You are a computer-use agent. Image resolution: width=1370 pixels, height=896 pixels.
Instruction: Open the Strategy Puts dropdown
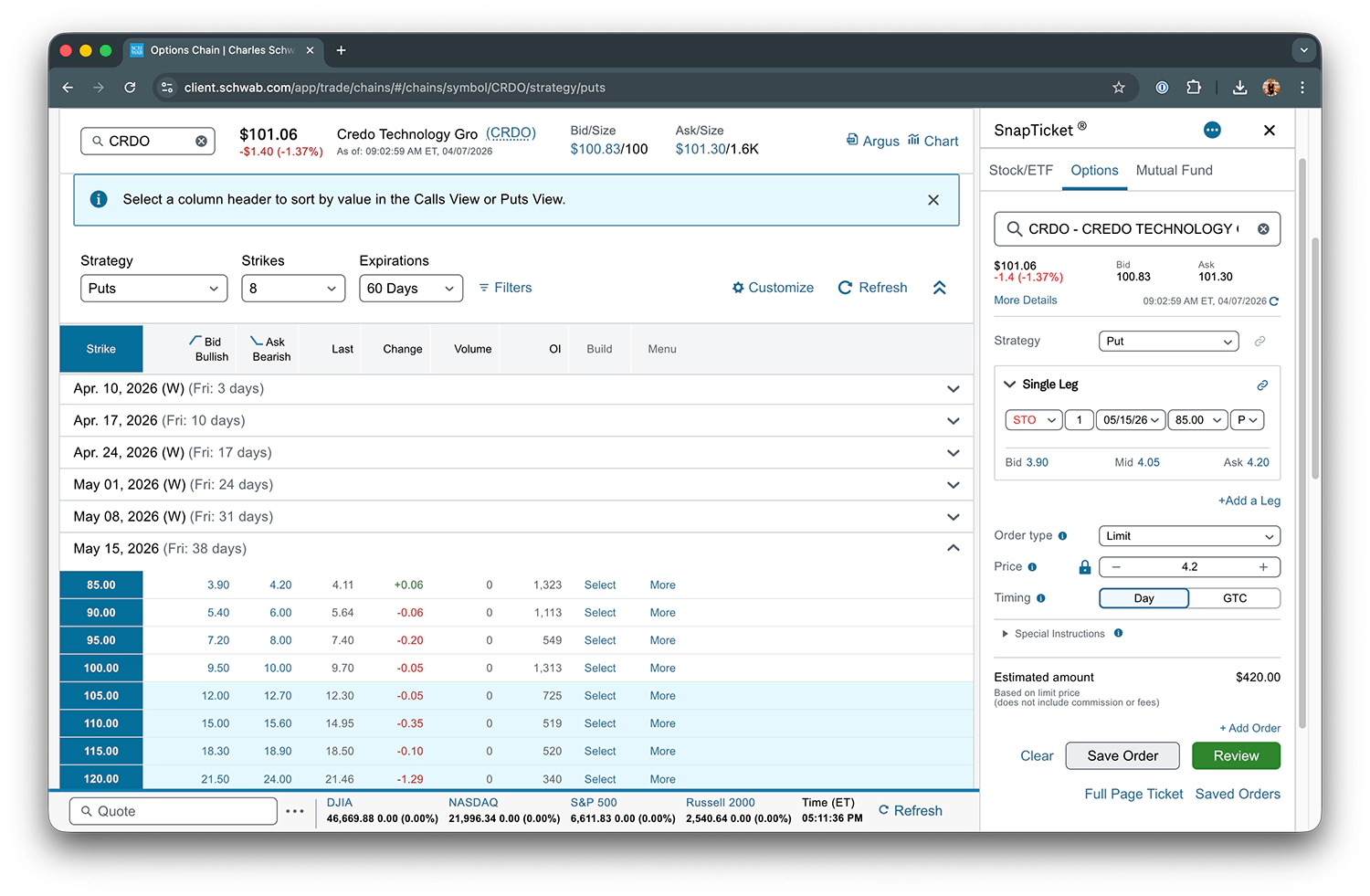153,289
